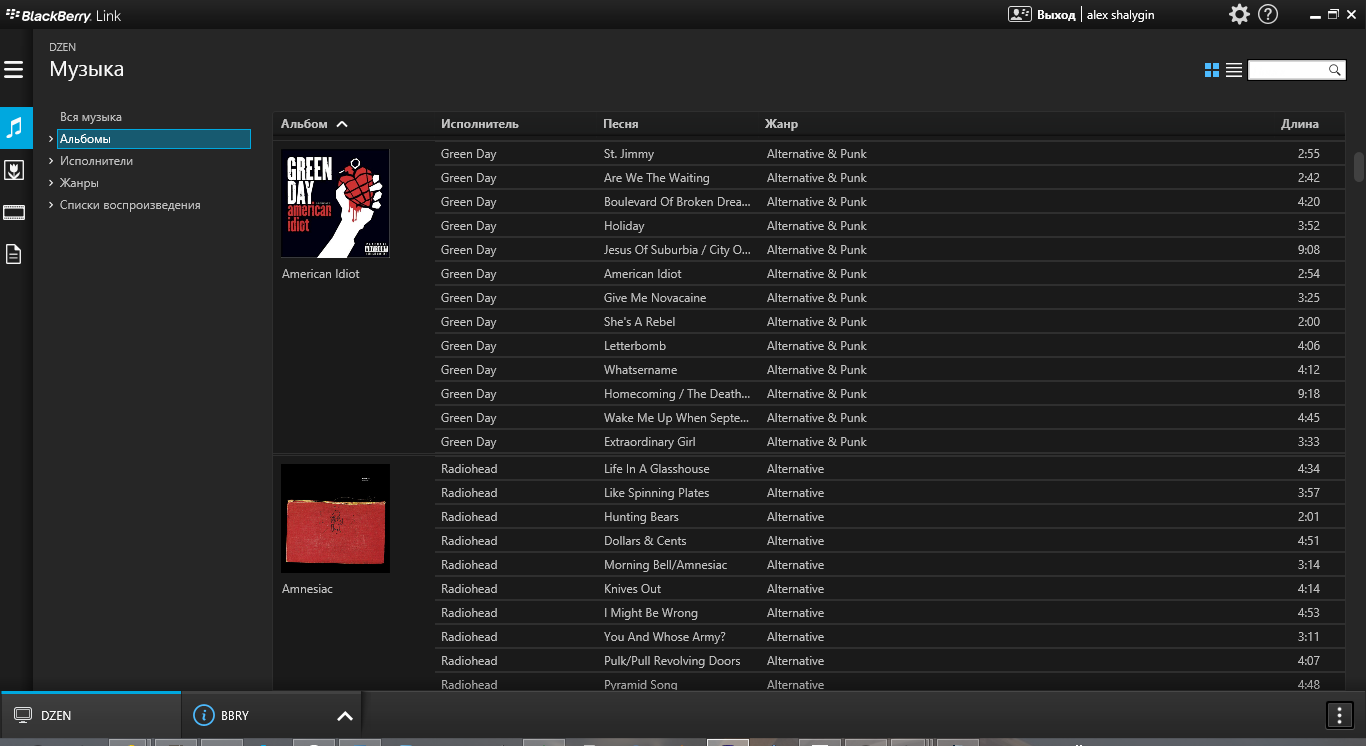
Task: Select the song Letterbomb
Action: click(635, 346)
